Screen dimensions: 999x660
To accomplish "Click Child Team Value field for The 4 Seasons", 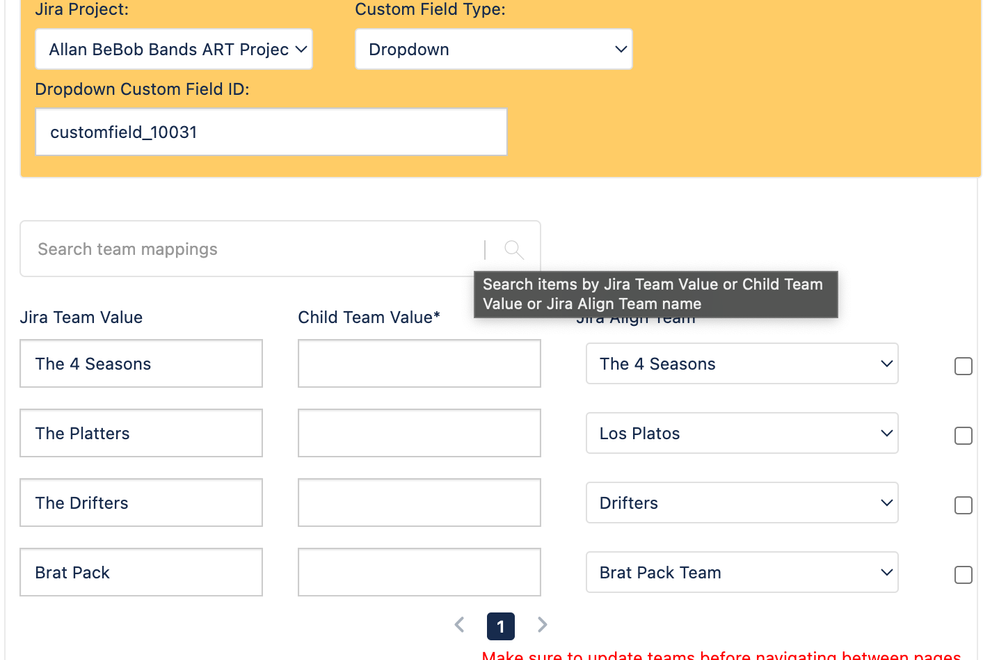I will [419, 364].
